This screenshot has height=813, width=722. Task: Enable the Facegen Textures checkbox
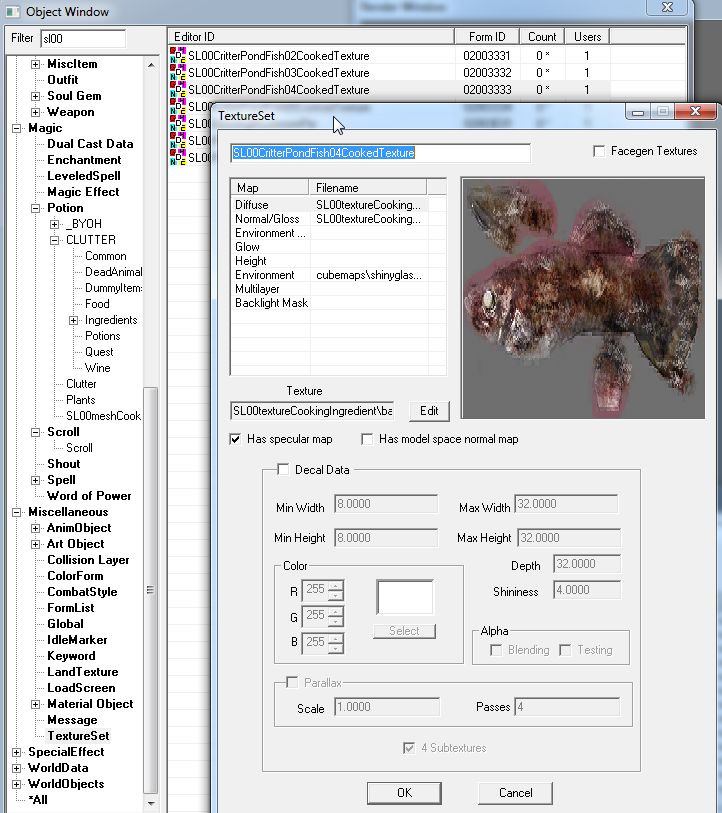point(599,151)
